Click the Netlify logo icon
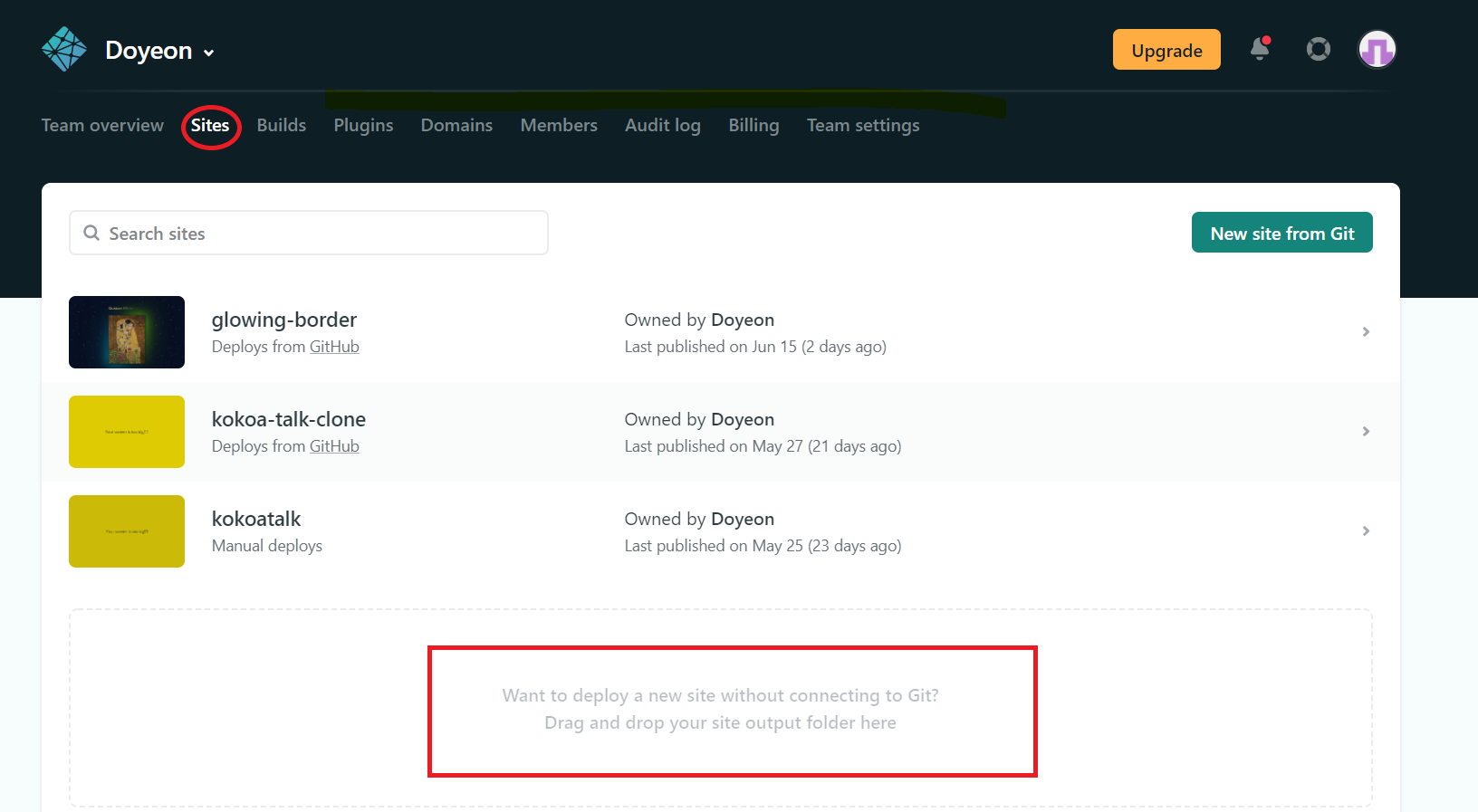The height and width of the screenshot is (812, 1478). pos(64,49)
